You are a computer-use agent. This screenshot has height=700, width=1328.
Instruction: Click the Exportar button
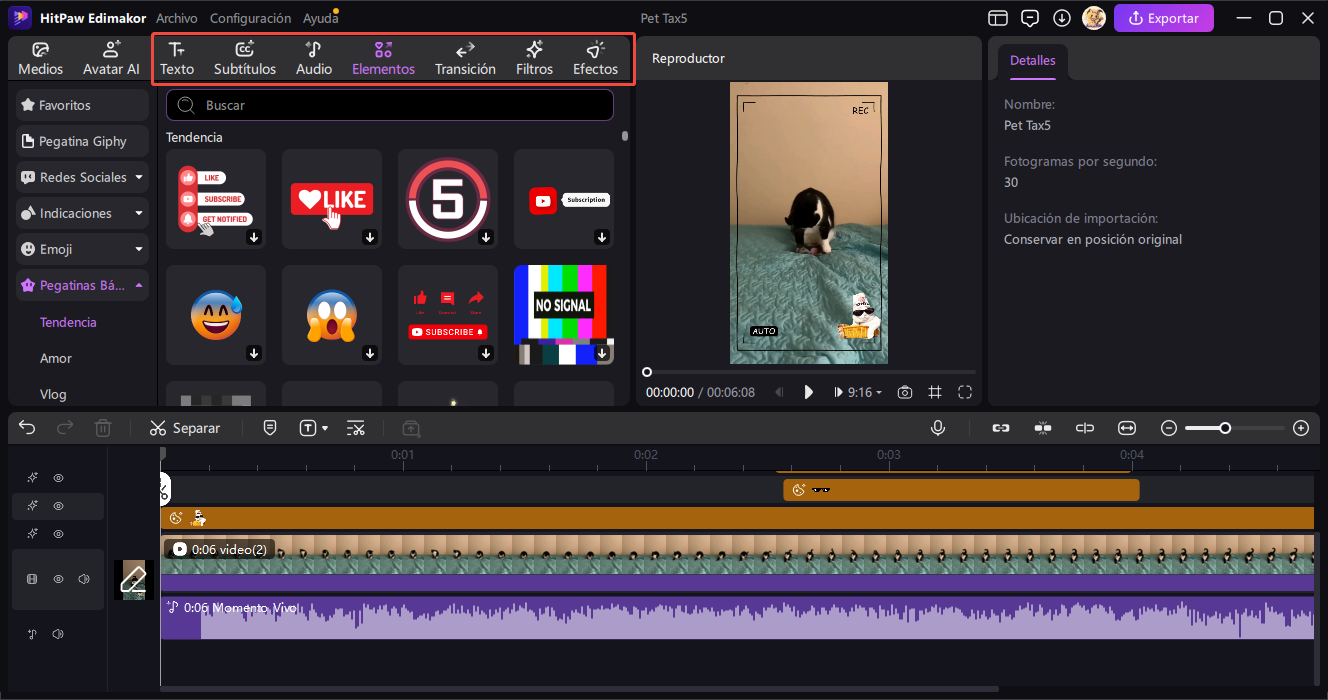(1163, 18)
